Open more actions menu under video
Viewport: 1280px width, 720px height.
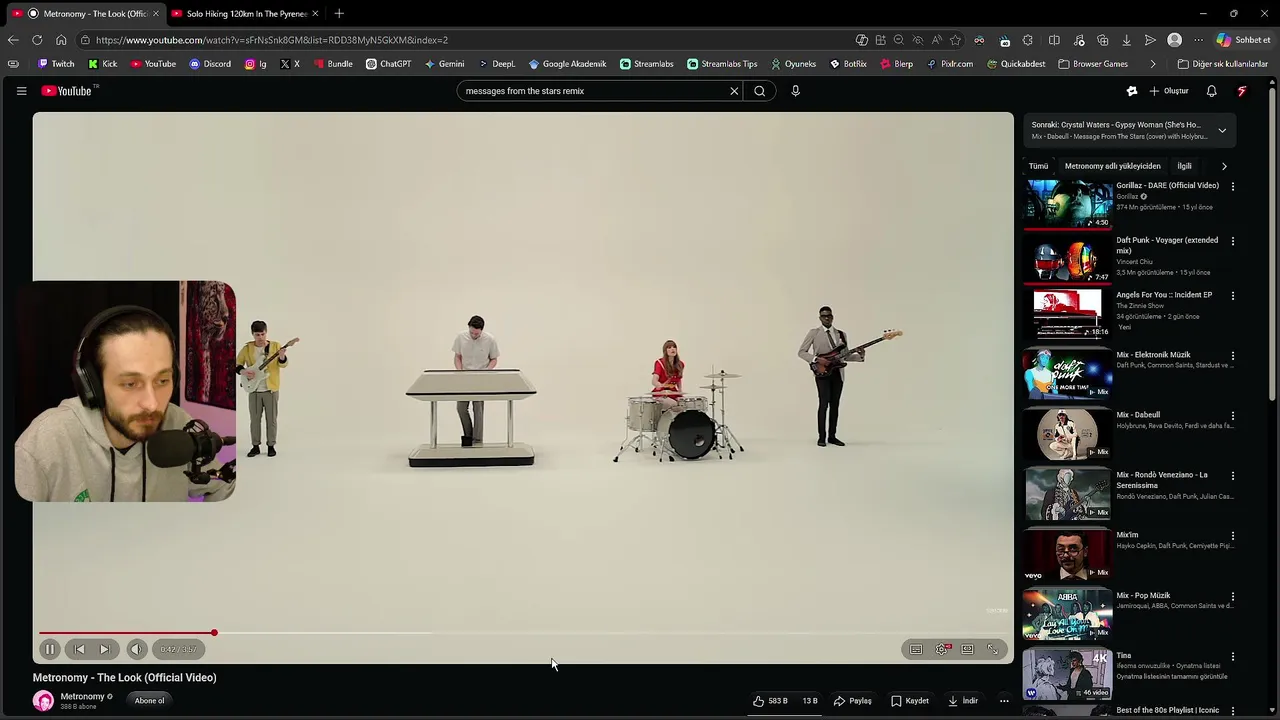pyautogui.click(x=1004, y=701)
